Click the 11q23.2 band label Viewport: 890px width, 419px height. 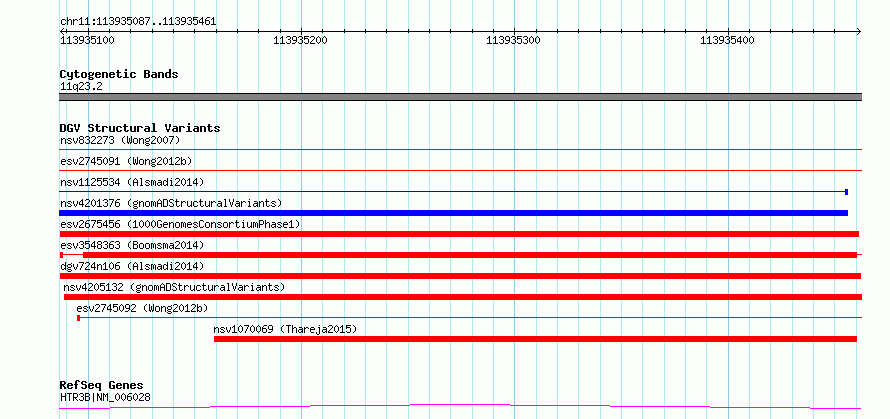pos(81,87)
